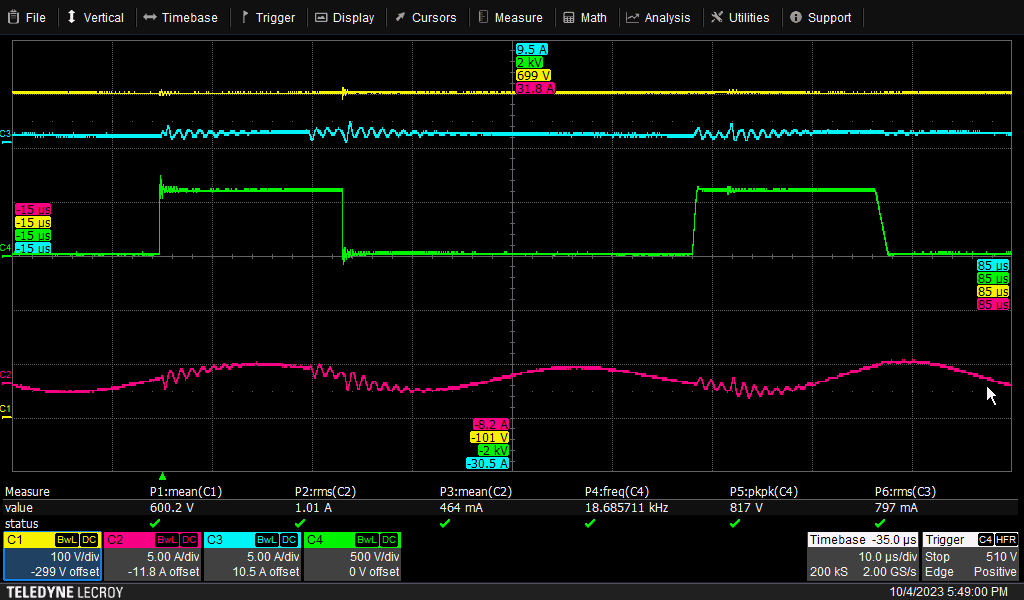The height and width of the screenshot is (600, 1024).
Task: Click the C1 BwL badge
Action: (67, 540)
